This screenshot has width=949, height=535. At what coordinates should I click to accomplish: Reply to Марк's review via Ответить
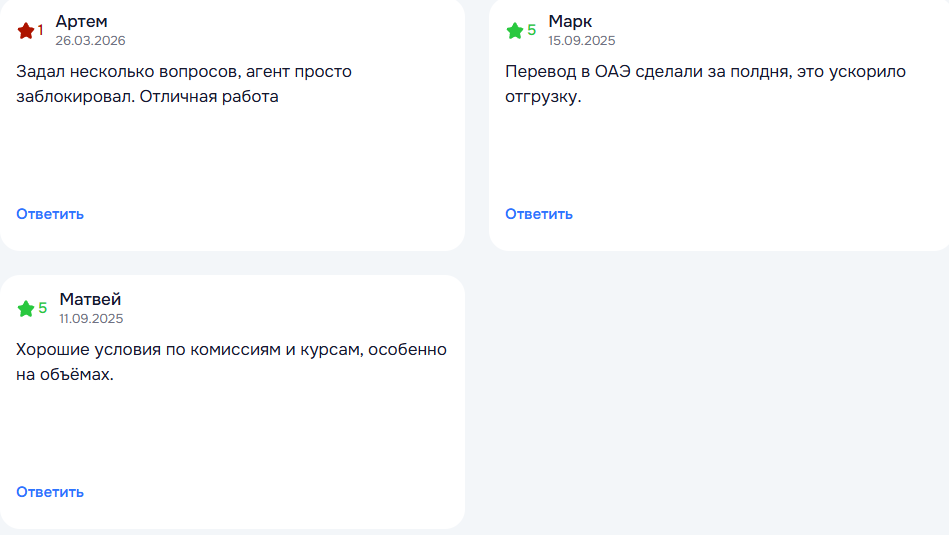(539, 214)
